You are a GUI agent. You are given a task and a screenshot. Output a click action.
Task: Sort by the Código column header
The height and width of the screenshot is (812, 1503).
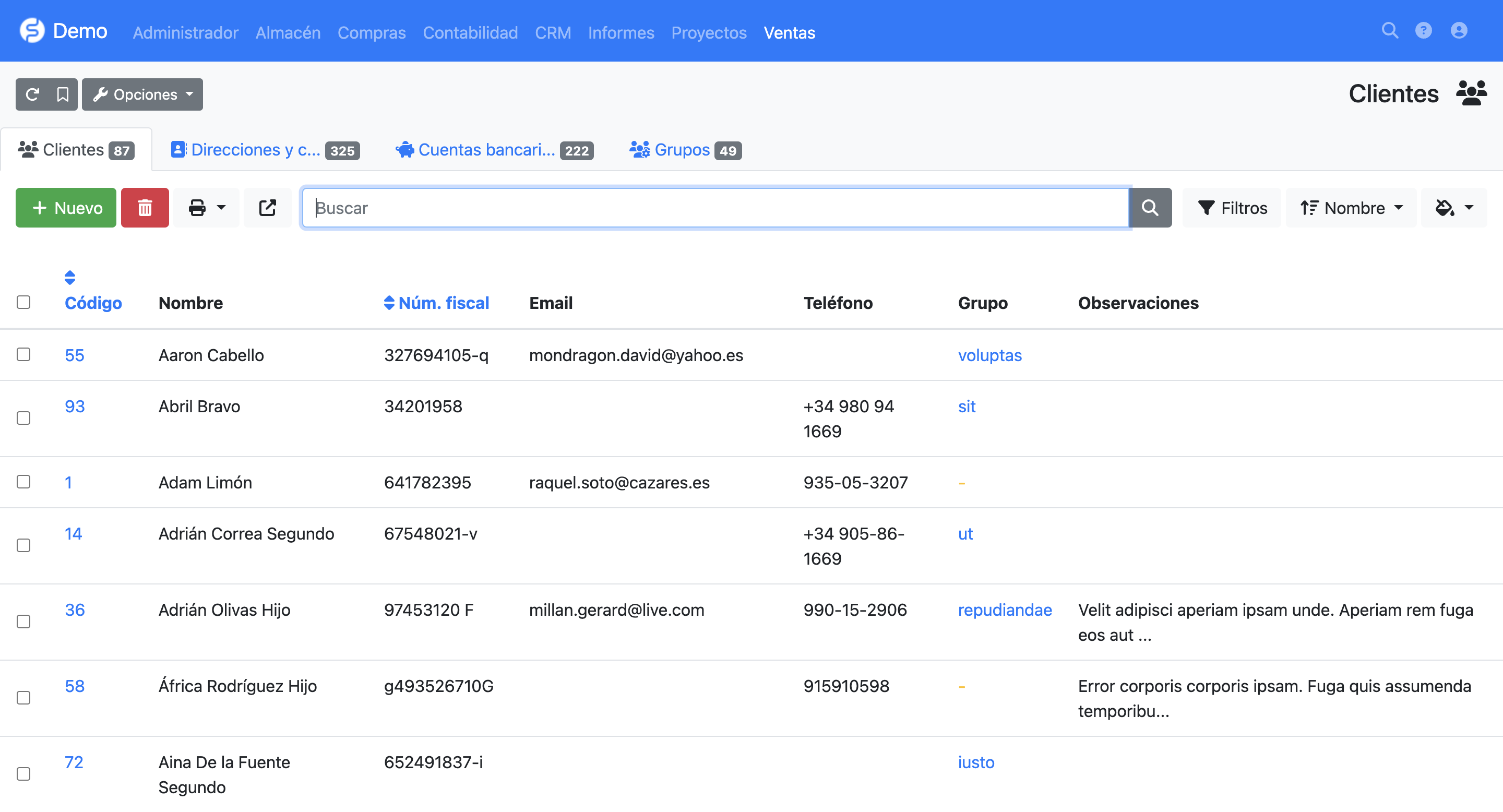click(93, 303)
